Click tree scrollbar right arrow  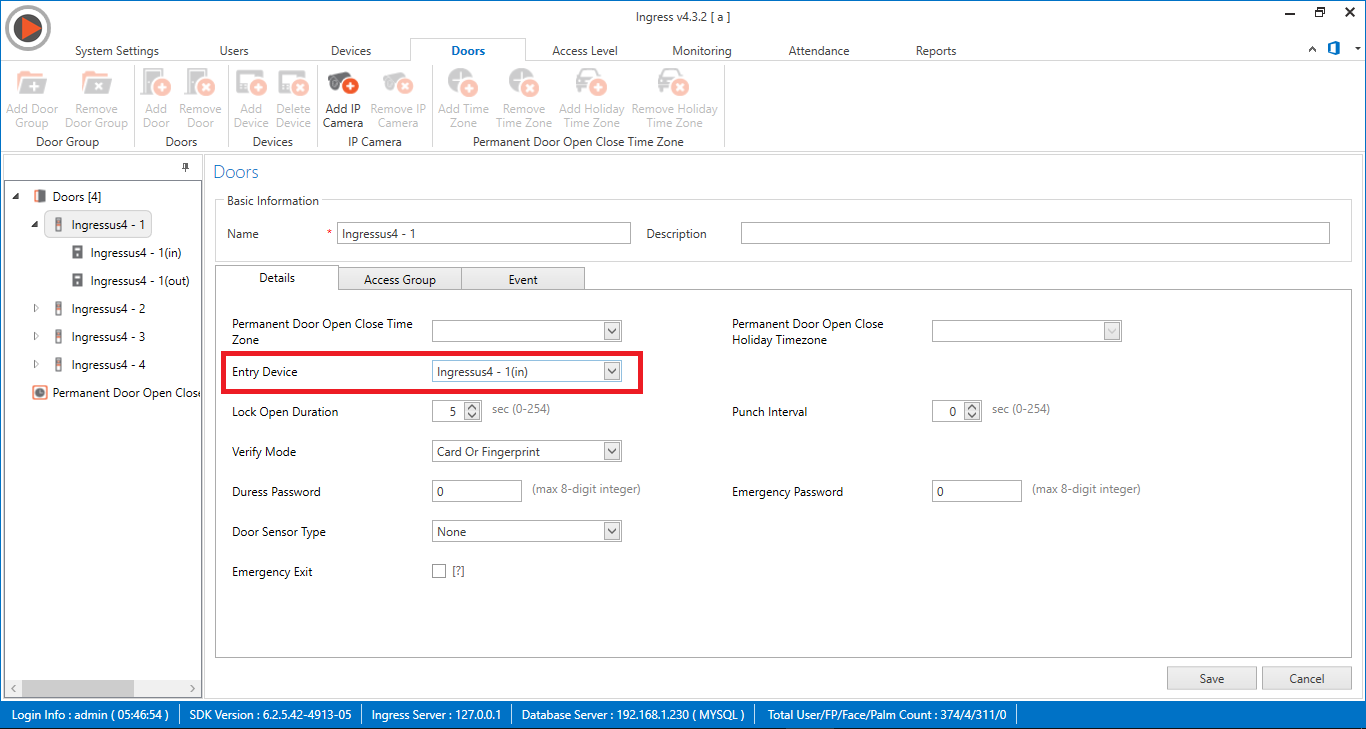point(194,688)
